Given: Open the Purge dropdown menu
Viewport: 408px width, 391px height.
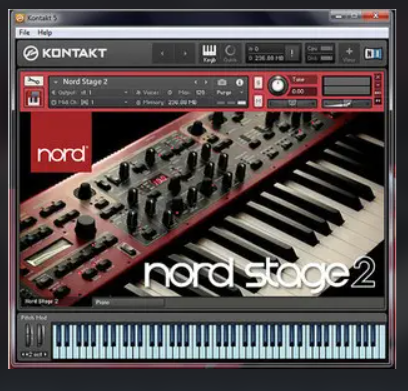Looking at the screenshot, I should [230, 92].
